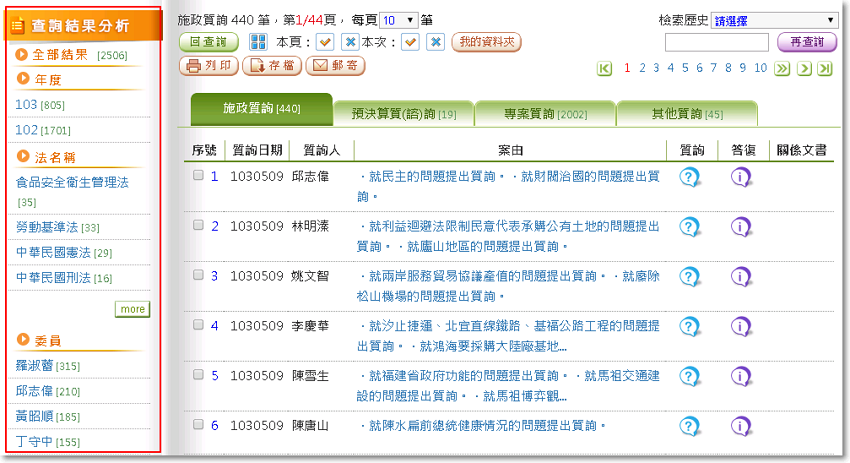Tick the checkbox for row 3 姚文智
The height and width of the screenshot is (463, 850).
[x=198, y=275]
